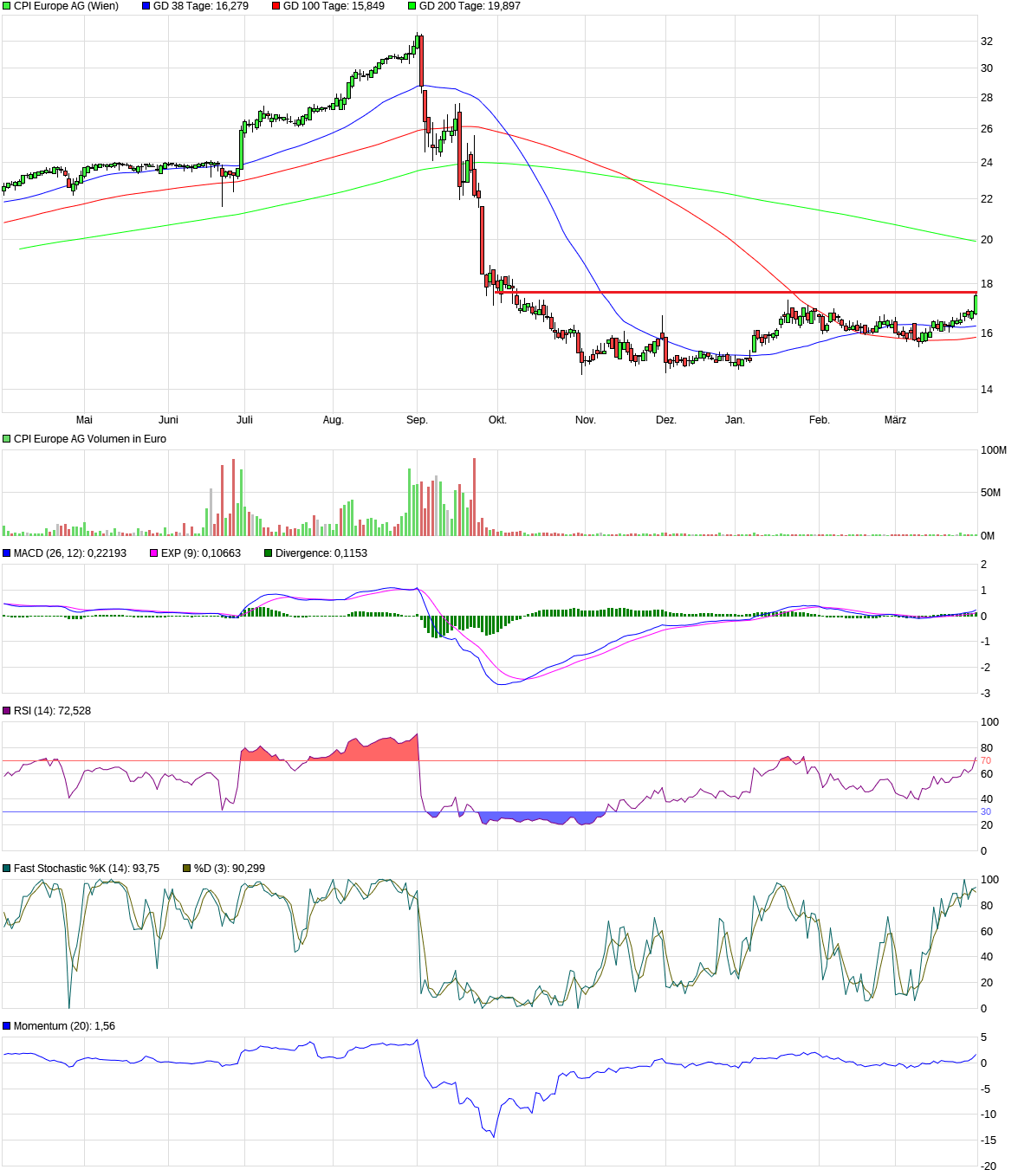Click the Sep. label on the time axis
Screen dimensions: 1018x1176
click(x=417, y=420)
